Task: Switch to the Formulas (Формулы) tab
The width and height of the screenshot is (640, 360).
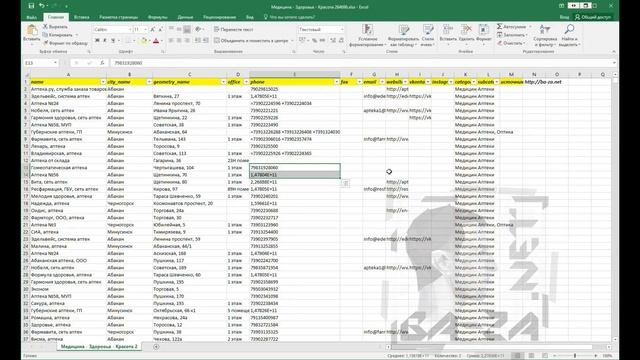Action: click(158, 17)
